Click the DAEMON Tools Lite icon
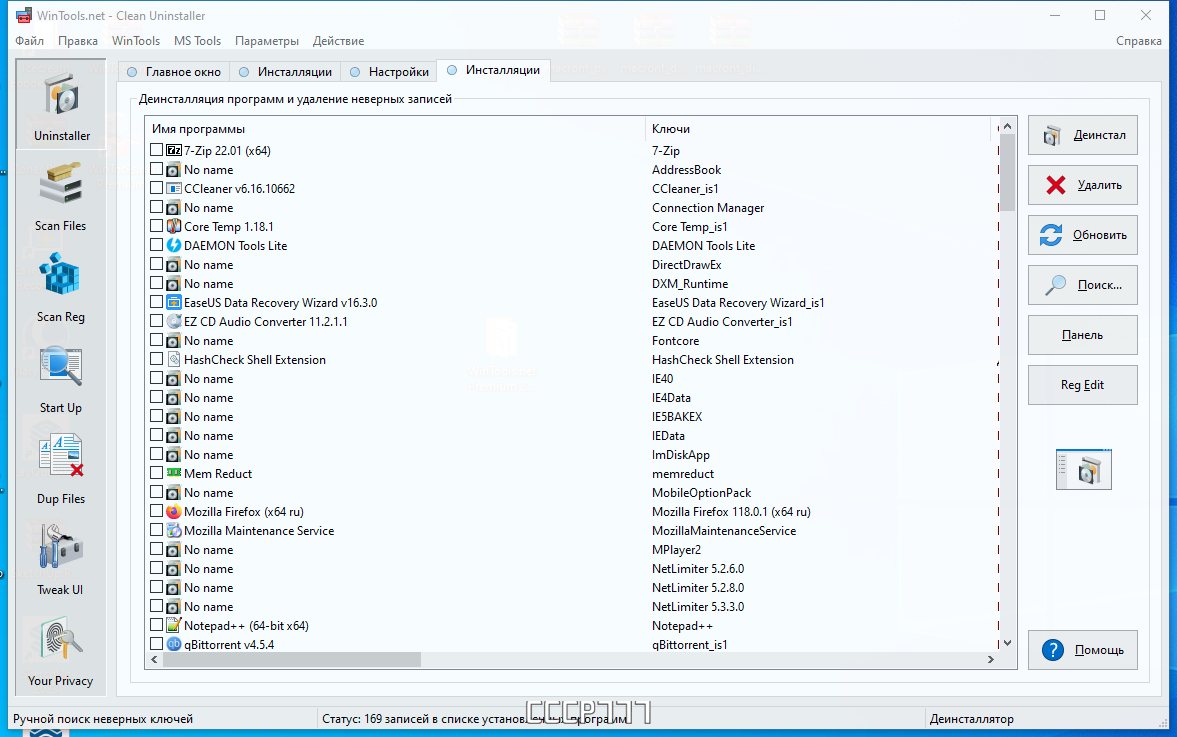Screen dimensions: 1177x737 (x=173, y=245)
